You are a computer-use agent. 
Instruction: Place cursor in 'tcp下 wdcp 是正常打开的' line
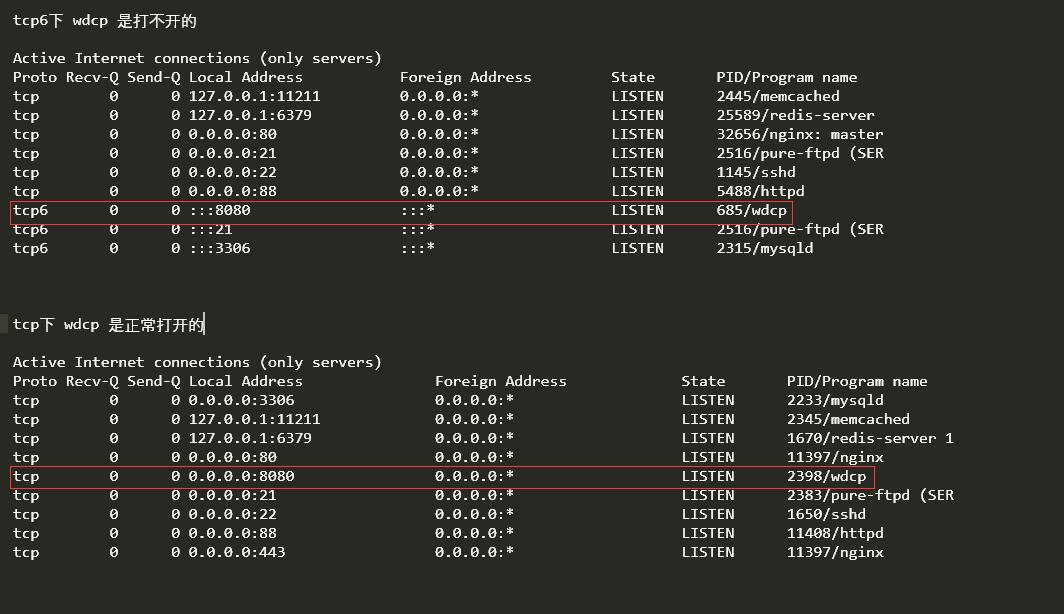tap(109, 325)
